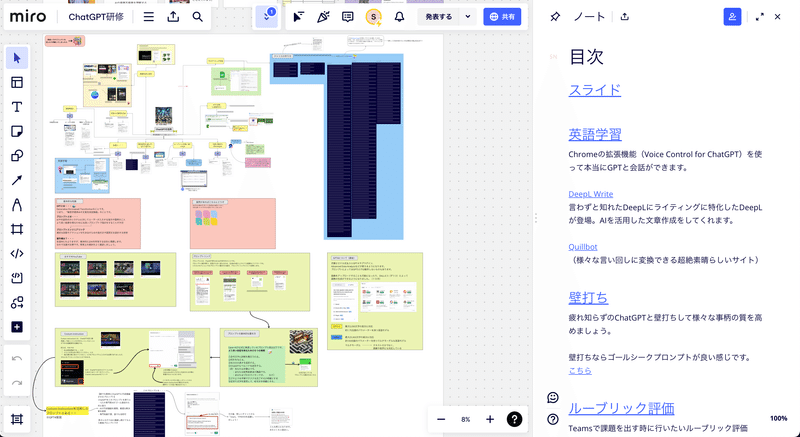Click the miro logo
The height and width of the screenshot is (437, 800).
click(x=28, y=17)
